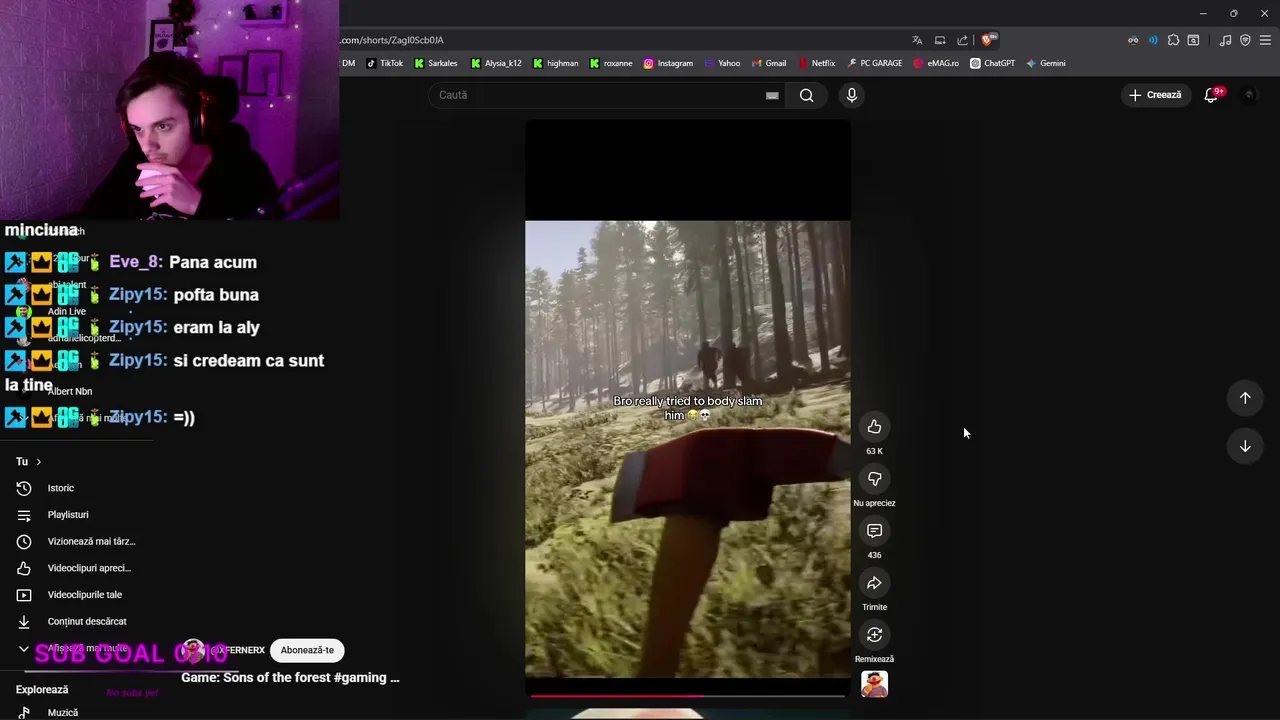Click the dislike 'Nu apreciez' thumbs down icon

(x=874, y=479)
